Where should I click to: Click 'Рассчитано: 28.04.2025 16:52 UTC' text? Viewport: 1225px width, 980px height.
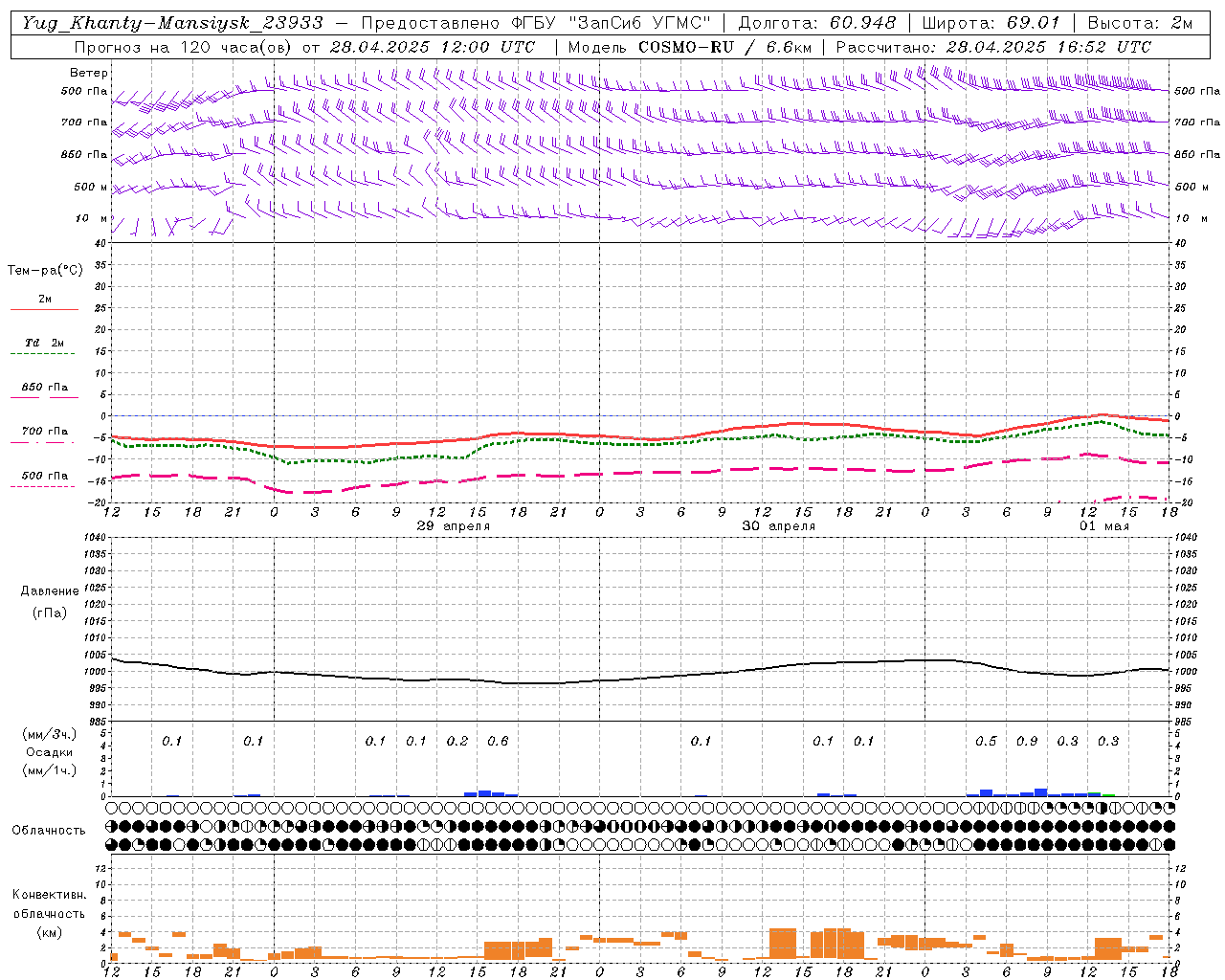tap(993, 47)
